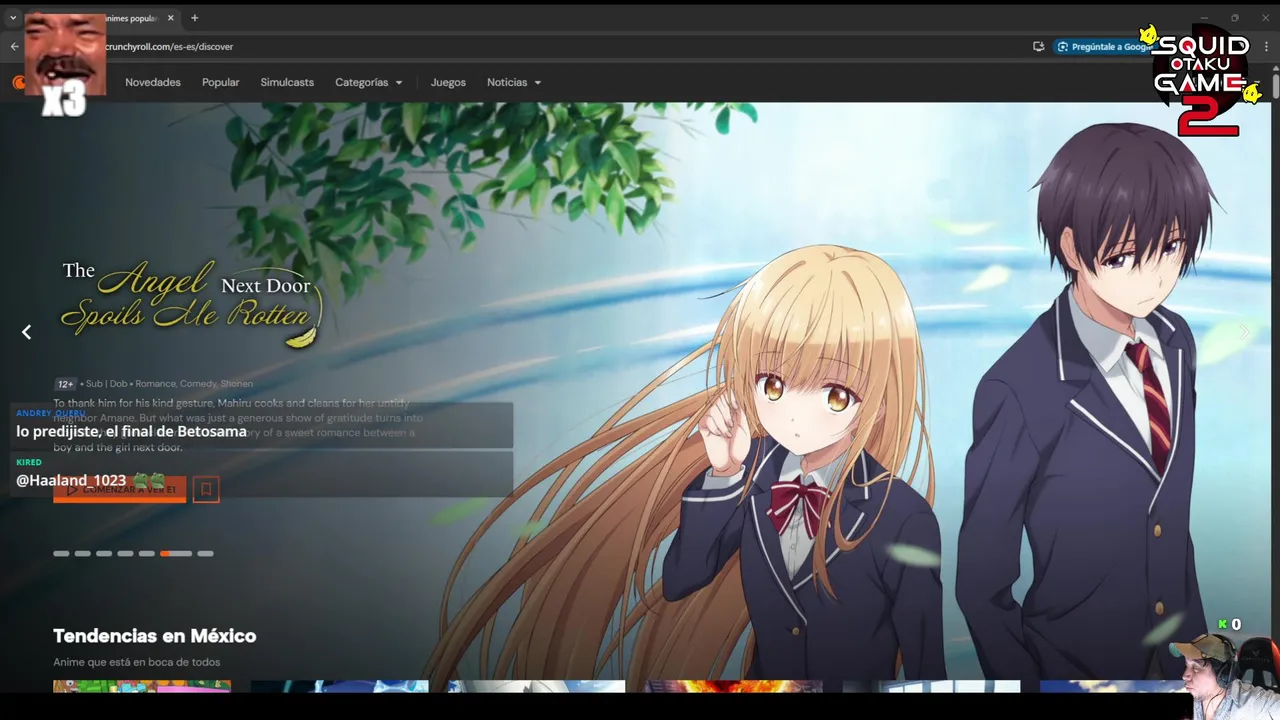Add the show to watchlist with bookmark icon
1280x720 pixels.
click(x=206, y=489)
